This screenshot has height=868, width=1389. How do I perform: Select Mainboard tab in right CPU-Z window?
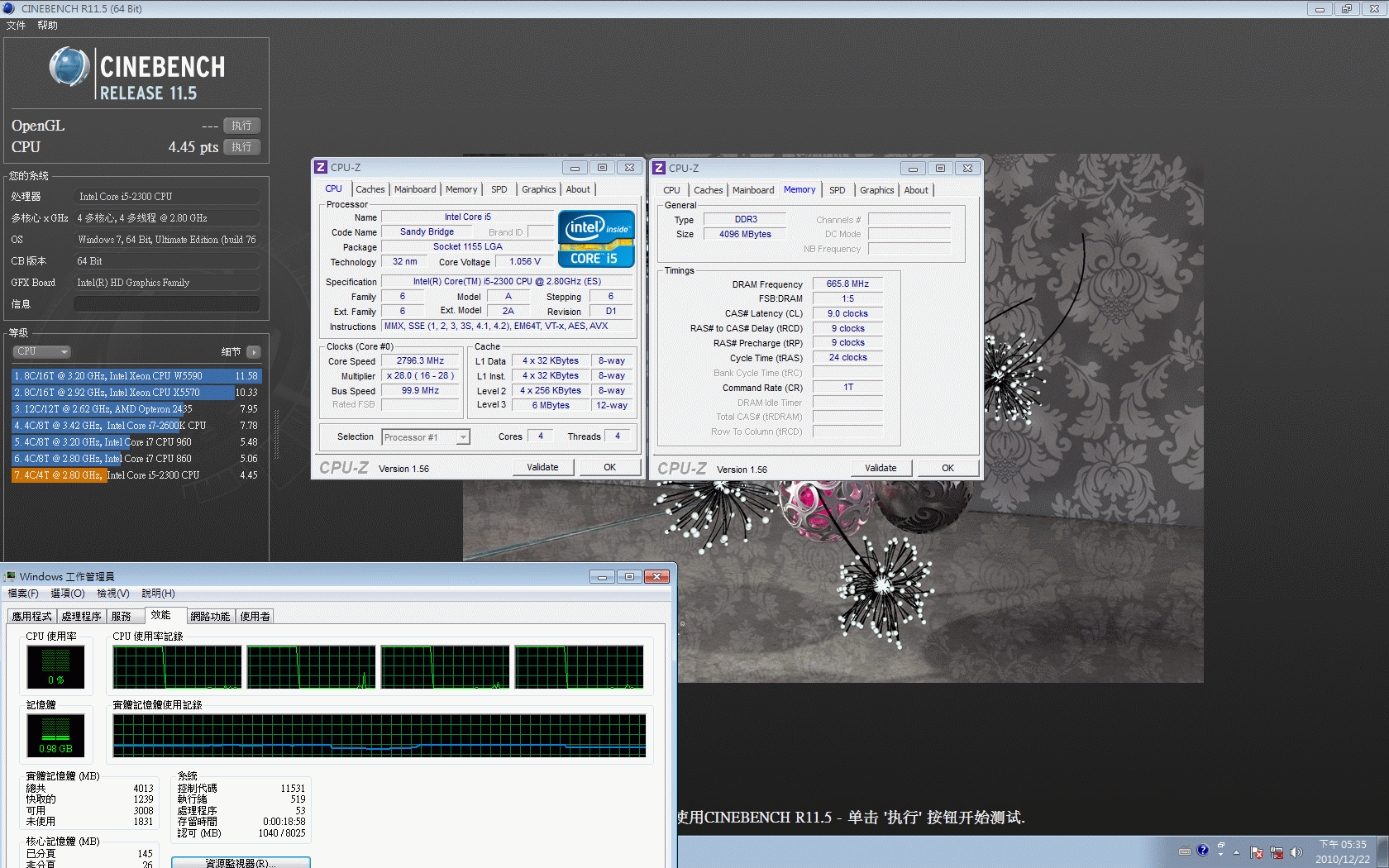click(x=753, y=190)
